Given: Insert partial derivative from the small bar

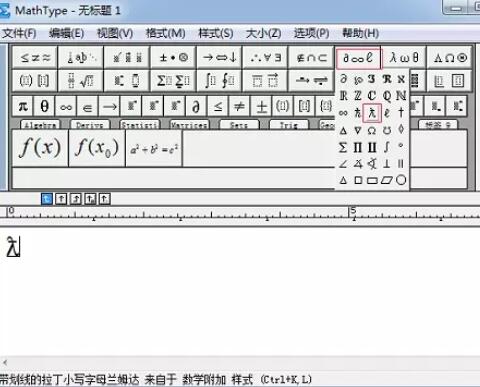Looking at the screenshot, I should [x=196, y=107].
